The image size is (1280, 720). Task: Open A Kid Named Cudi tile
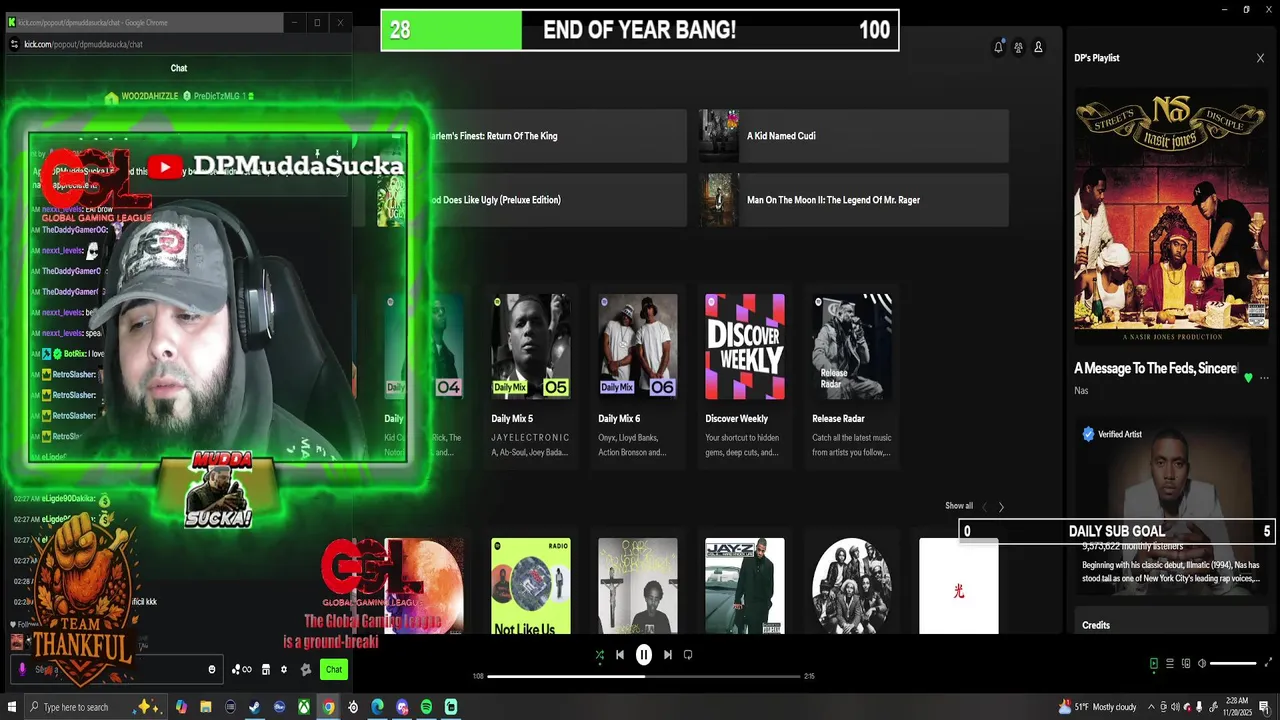(x=854, y=136)
